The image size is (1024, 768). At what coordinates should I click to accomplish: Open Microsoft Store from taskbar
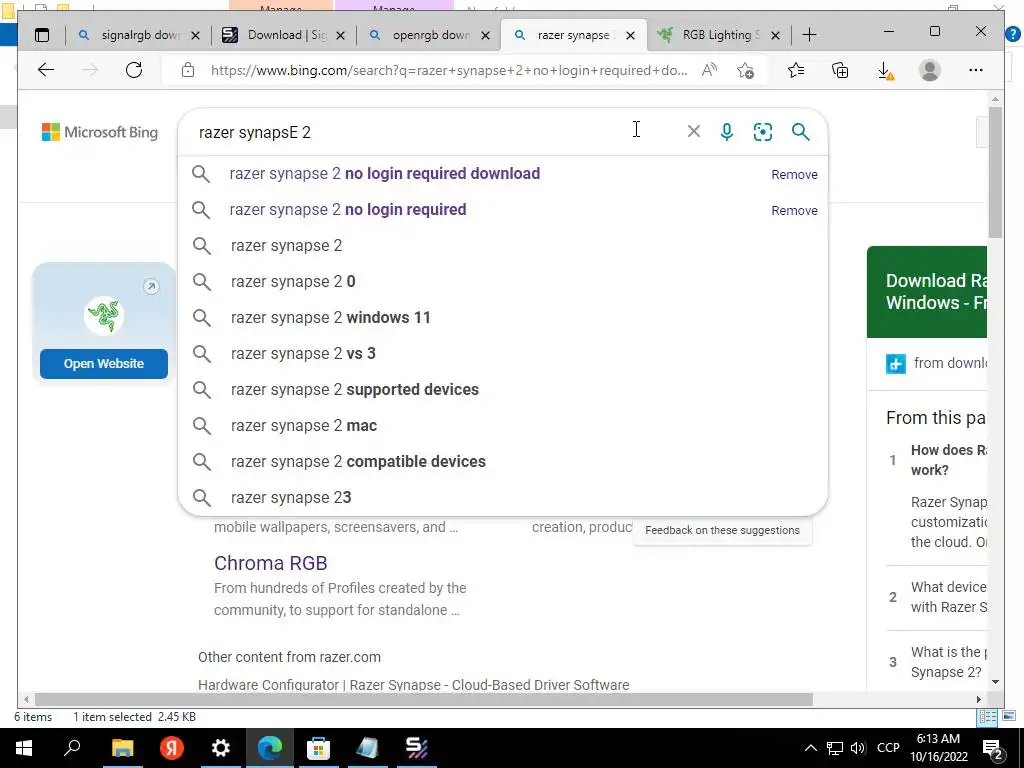pyautogui.click(x=318, y=748)
